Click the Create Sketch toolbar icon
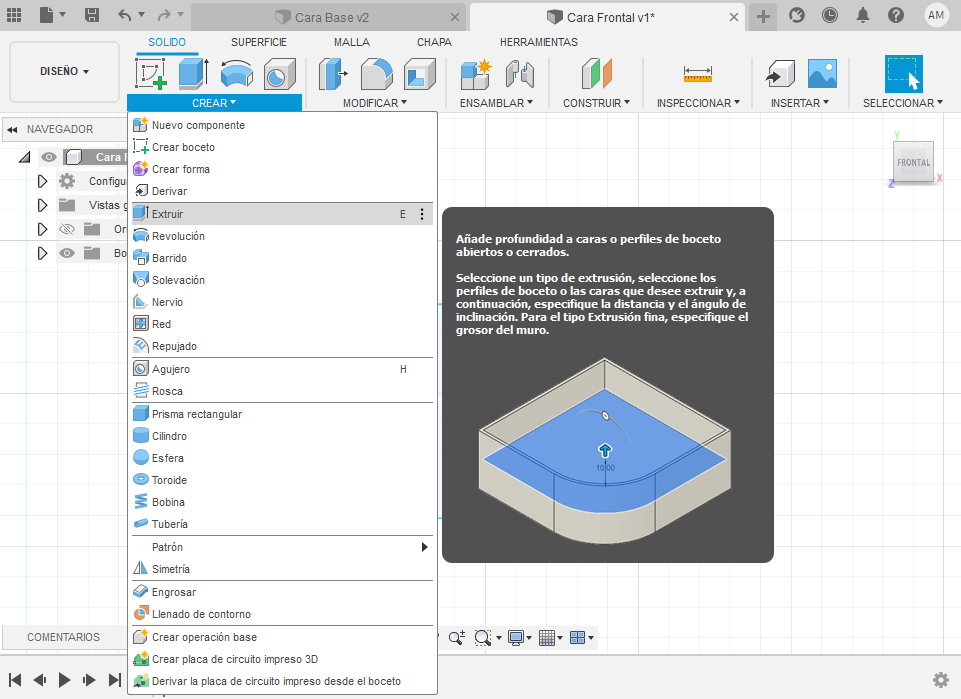 pyautogui.click(x=151, y=74)
